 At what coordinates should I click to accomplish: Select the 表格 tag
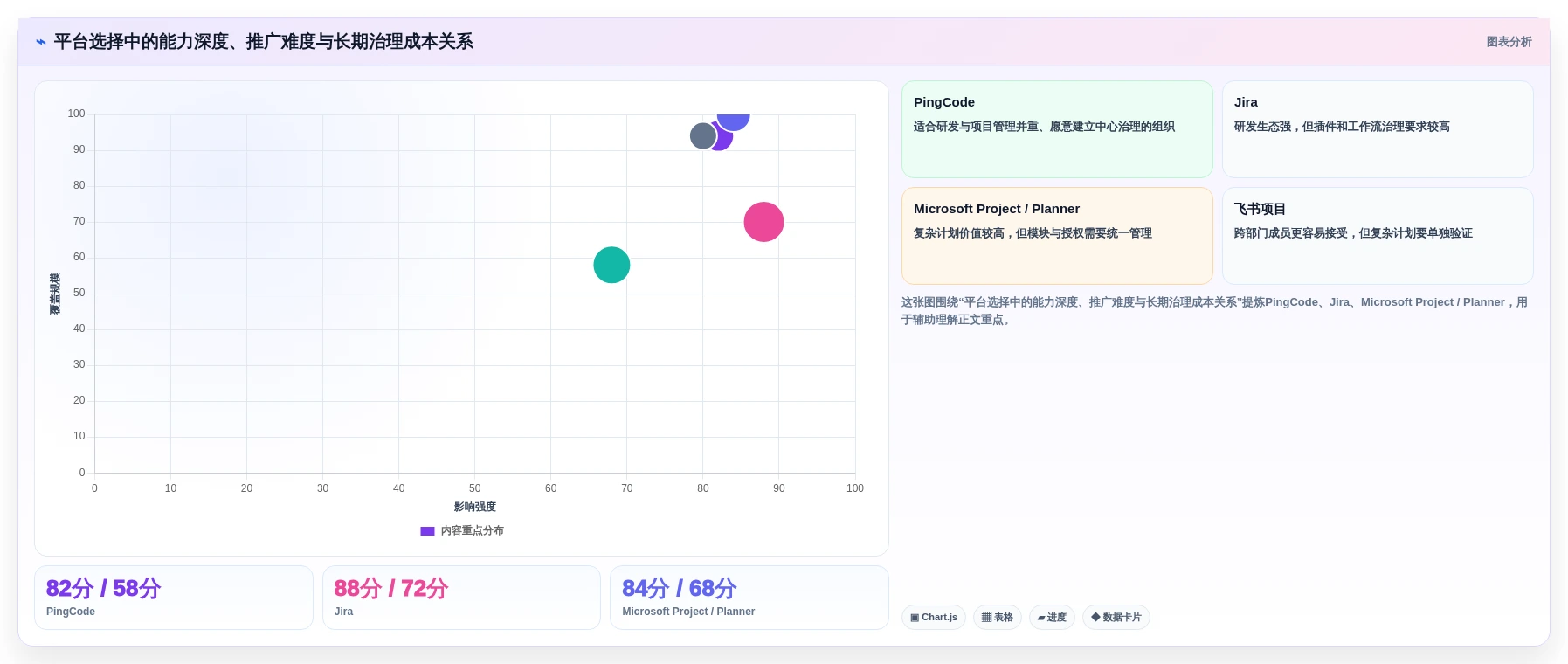point(998,618)
